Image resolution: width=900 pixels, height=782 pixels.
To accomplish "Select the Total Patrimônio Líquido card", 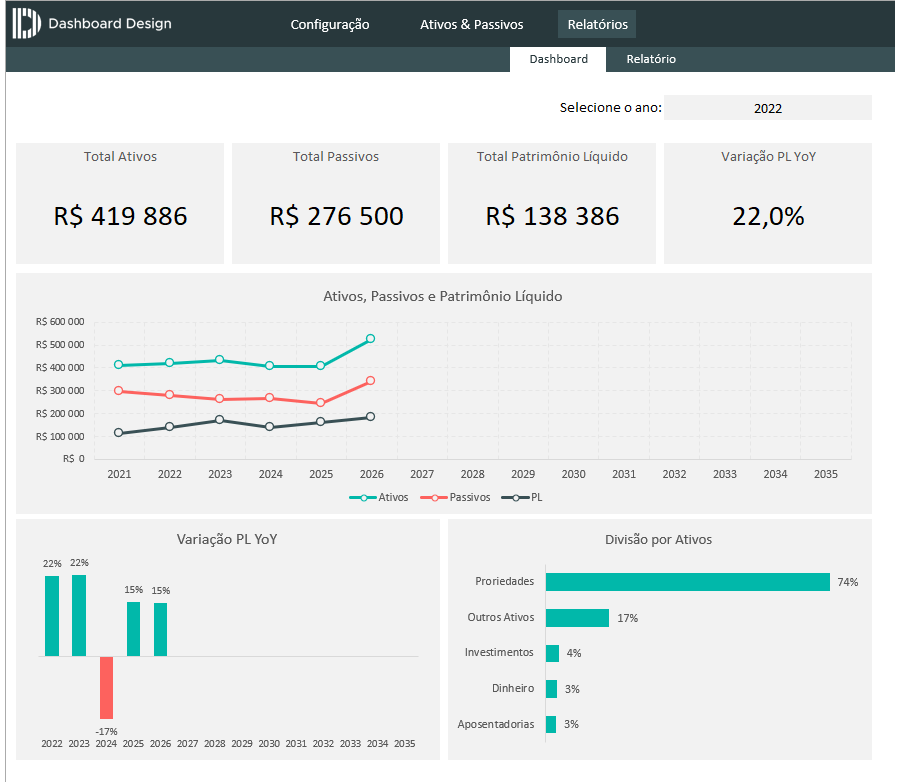I will (552, 203).
